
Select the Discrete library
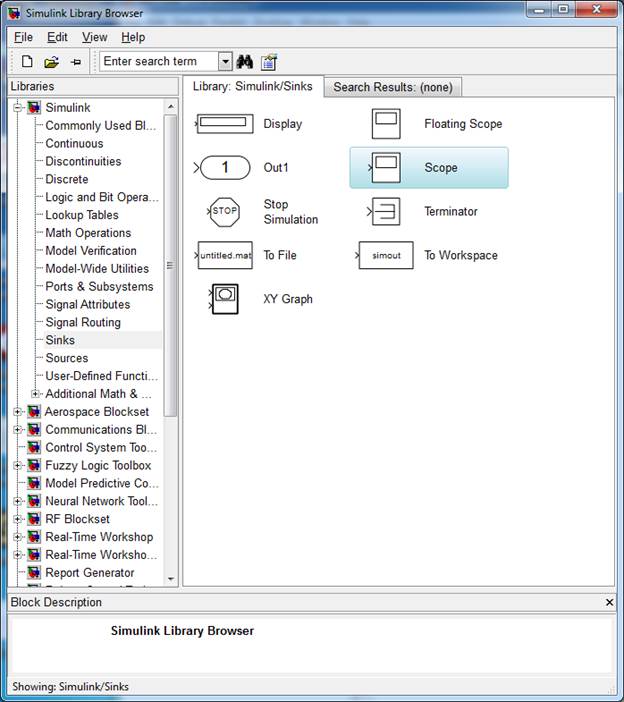[x=67, y=179]
